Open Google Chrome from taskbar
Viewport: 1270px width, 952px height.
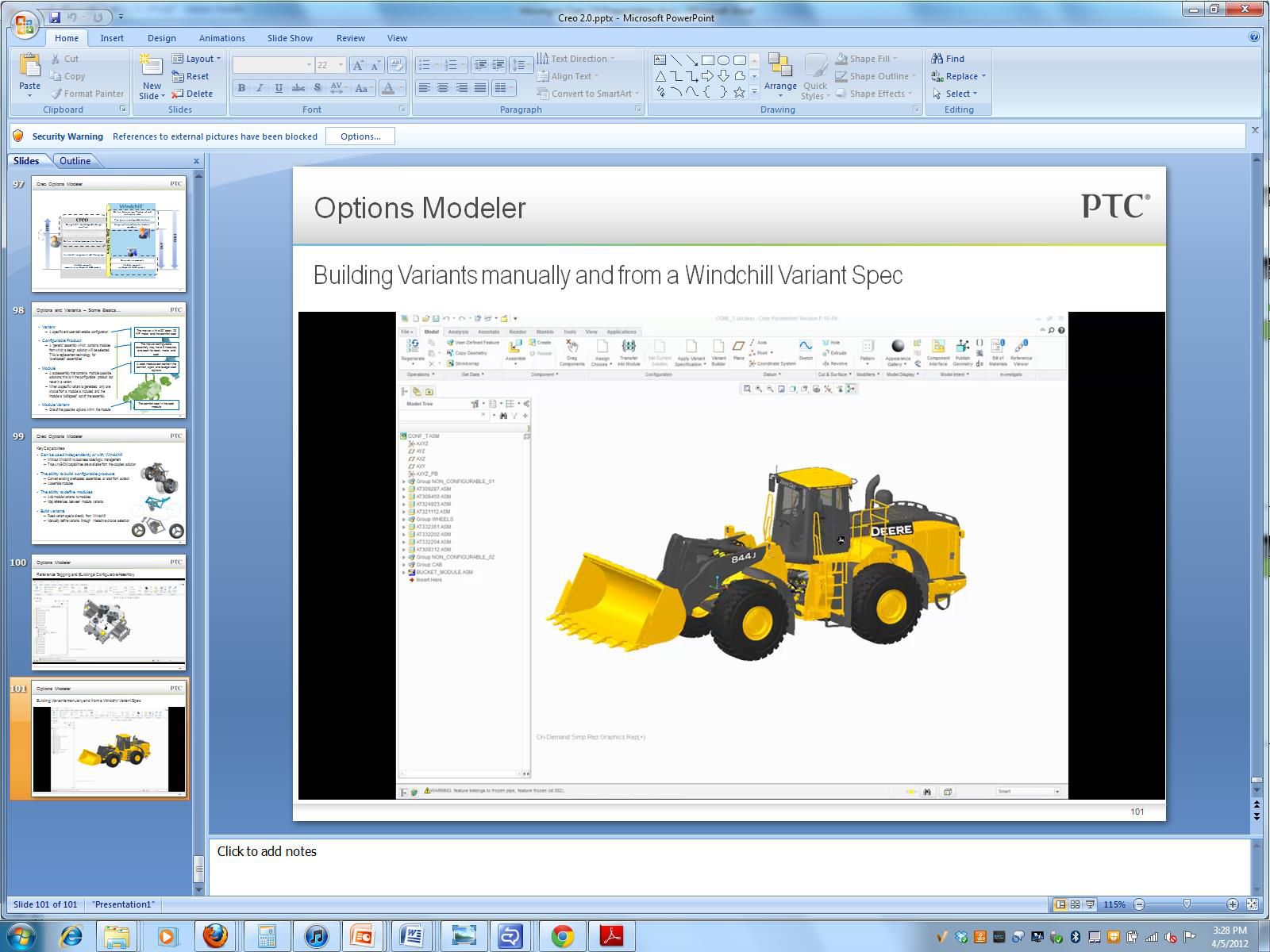tap(563, 936)
